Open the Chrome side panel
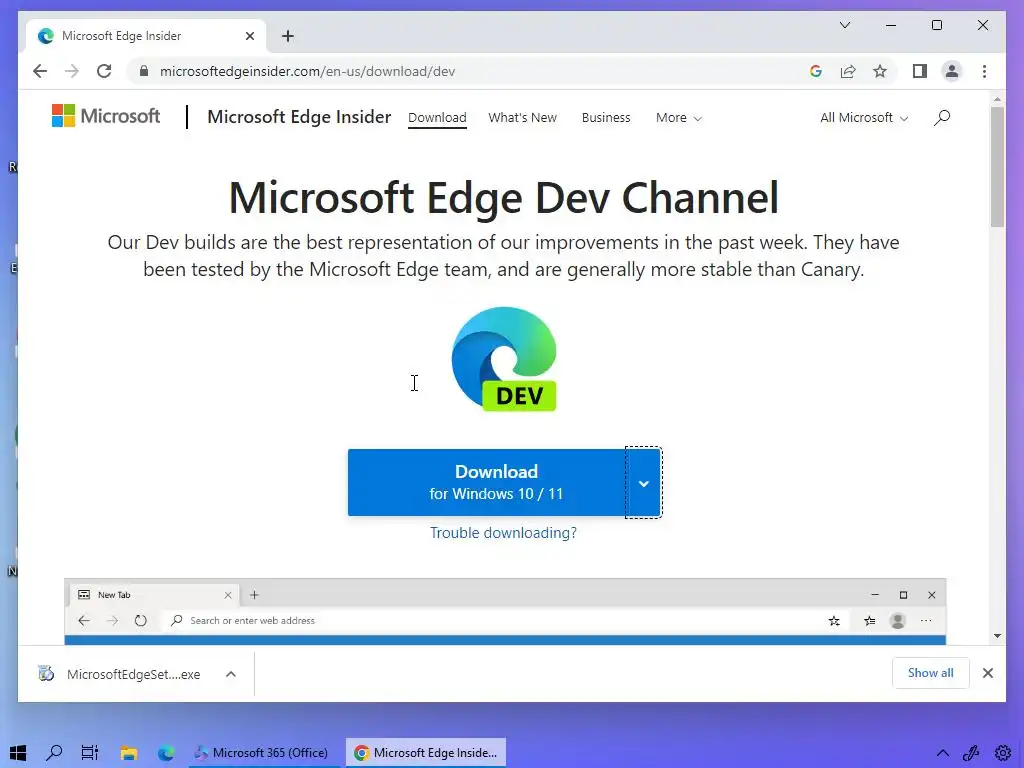The height and width of the screenshot is (768, 1024). click(920, 71)
